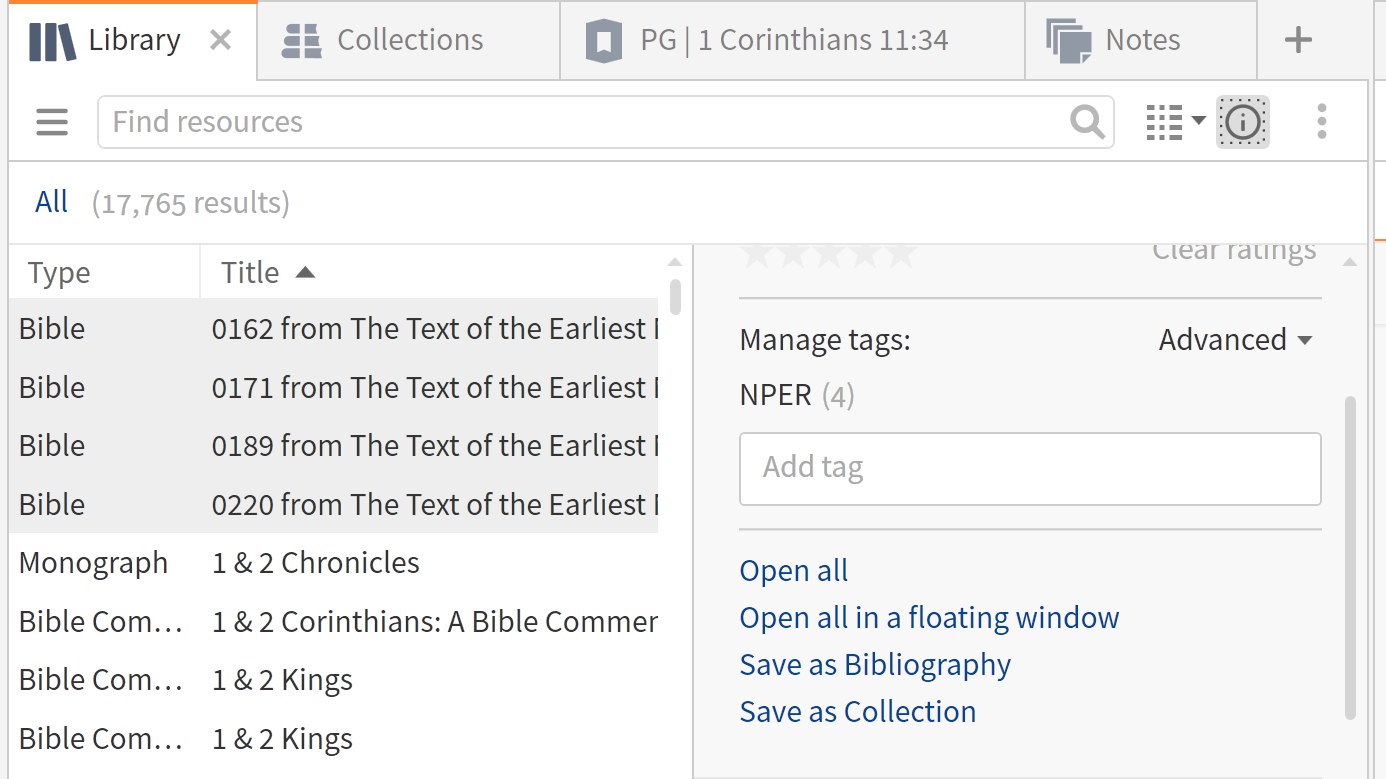Image resolution: width=1386 pixels, height=779 pixels.
Task: Click the Notes tab icon
Action: coord(1068,41)
